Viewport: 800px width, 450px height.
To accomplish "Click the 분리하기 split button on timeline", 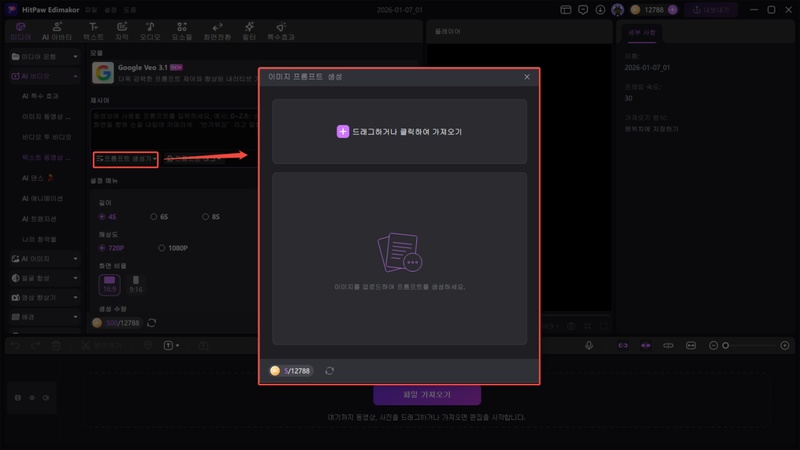I will click(101, 345).
